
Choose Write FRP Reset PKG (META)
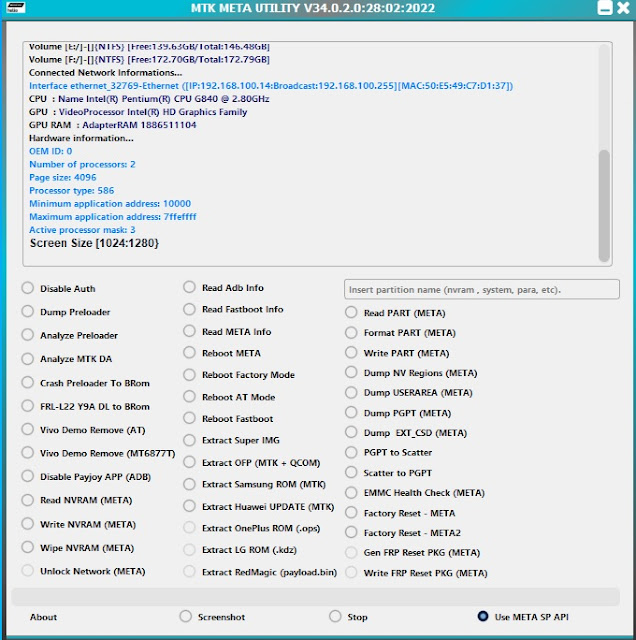351,573
